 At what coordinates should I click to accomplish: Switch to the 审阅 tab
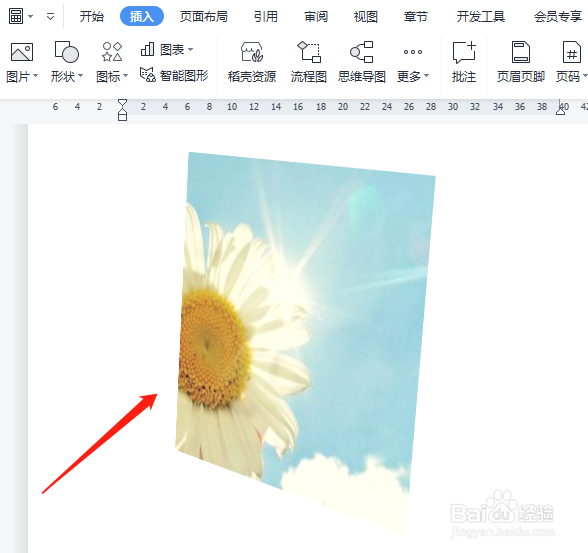316,16
